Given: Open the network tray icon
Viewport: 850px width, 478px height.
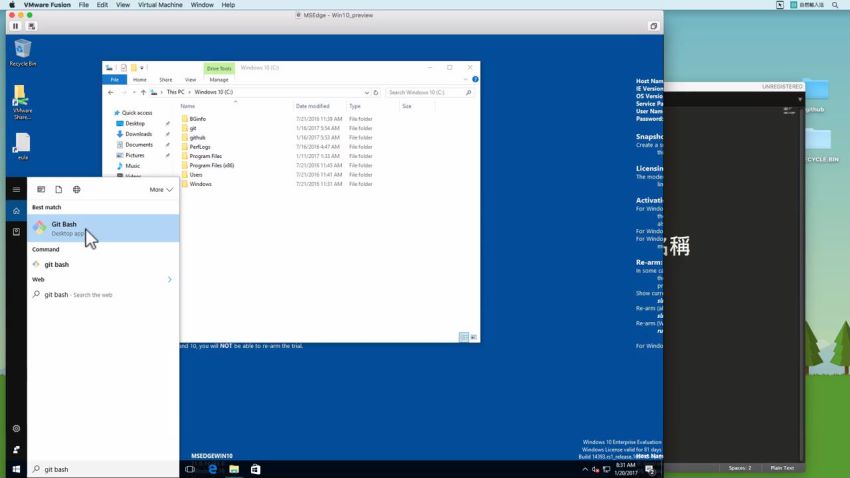Looking at the screenshot, I should click(x=607, y=469).
